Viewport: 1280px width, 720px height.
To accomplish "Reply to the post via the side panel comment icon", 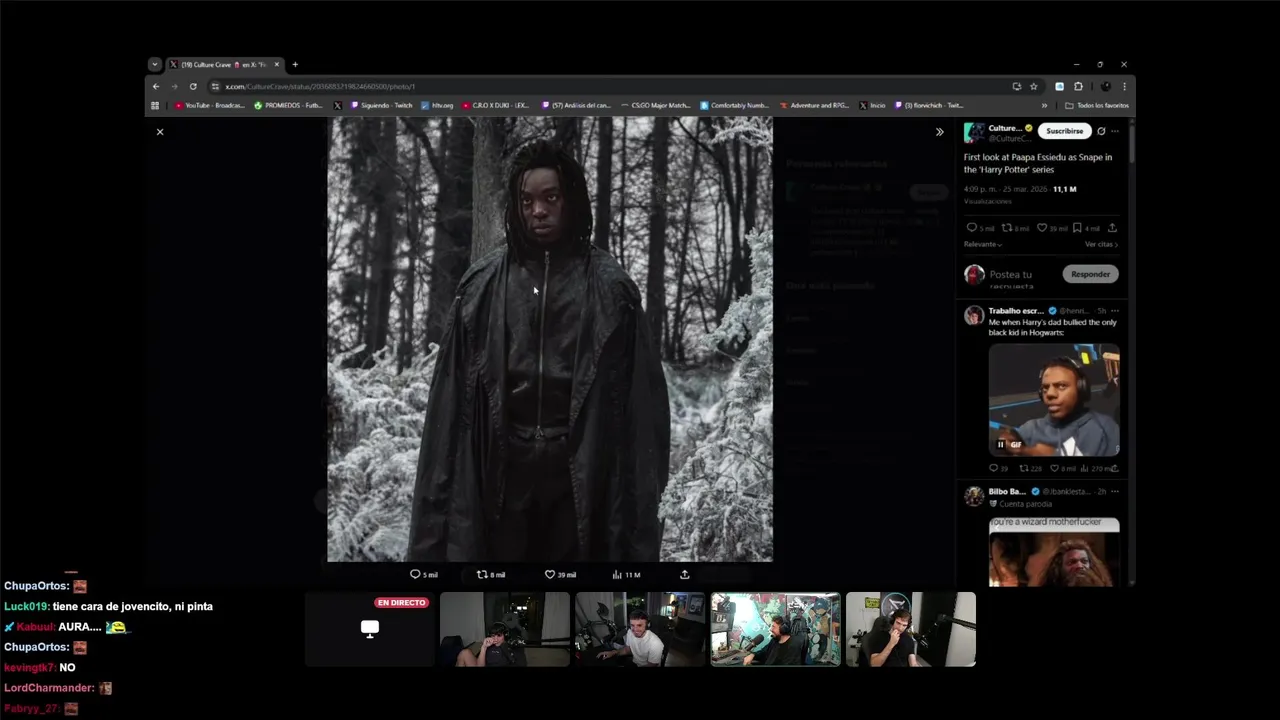I will click(x=971, y=228).
